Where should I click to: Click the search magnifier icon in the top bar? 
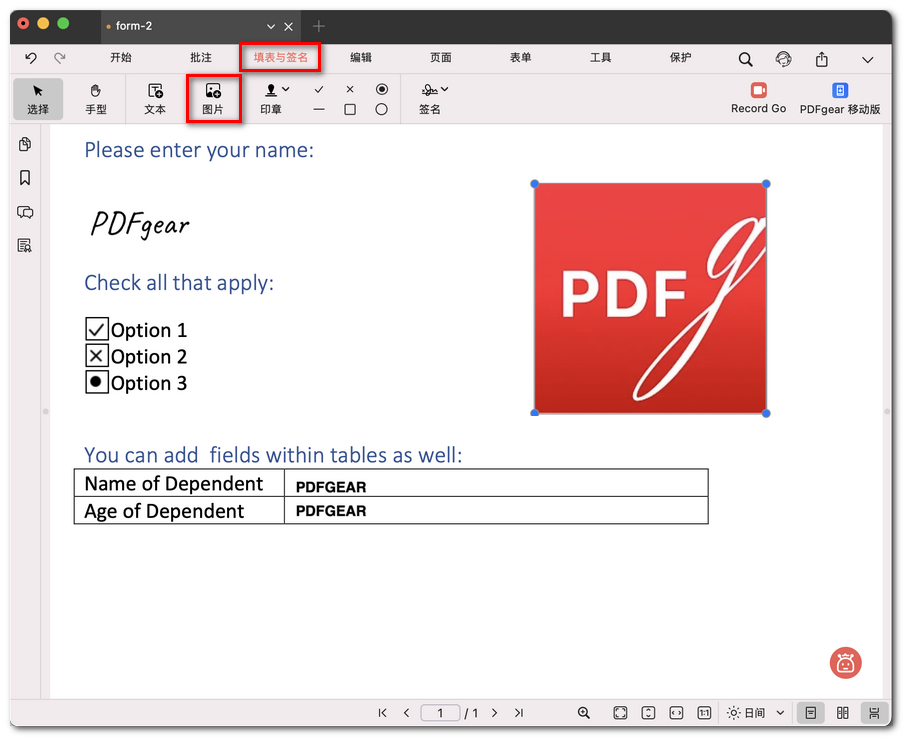click(x=746, y=60)
